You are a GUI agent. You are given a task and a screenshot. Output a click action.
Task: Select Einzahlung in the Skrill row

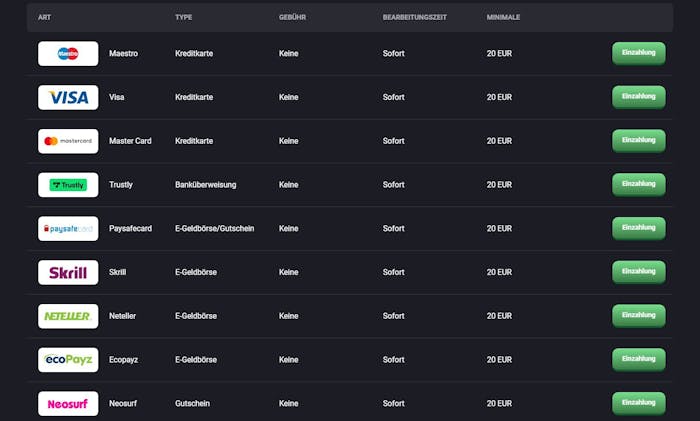(638, 272)
